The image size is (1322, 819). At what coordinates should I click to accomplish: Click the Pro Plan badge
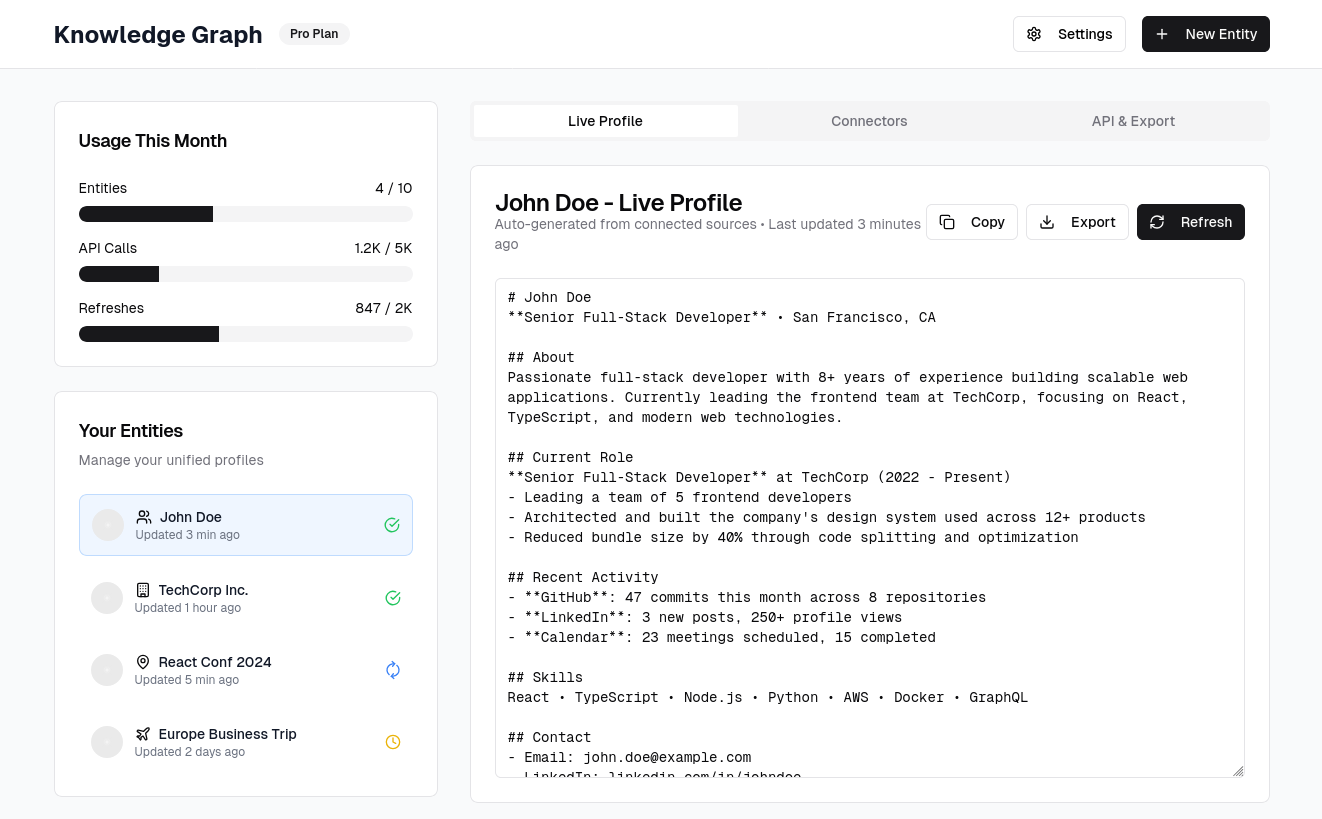[314, 34]
